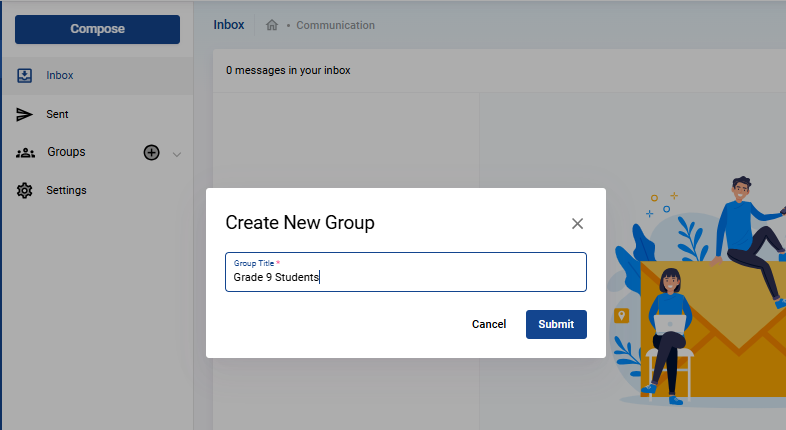Click the Inbox tray icon in sidebar
The image size is (786, 430).
click(x=24, y=75)
